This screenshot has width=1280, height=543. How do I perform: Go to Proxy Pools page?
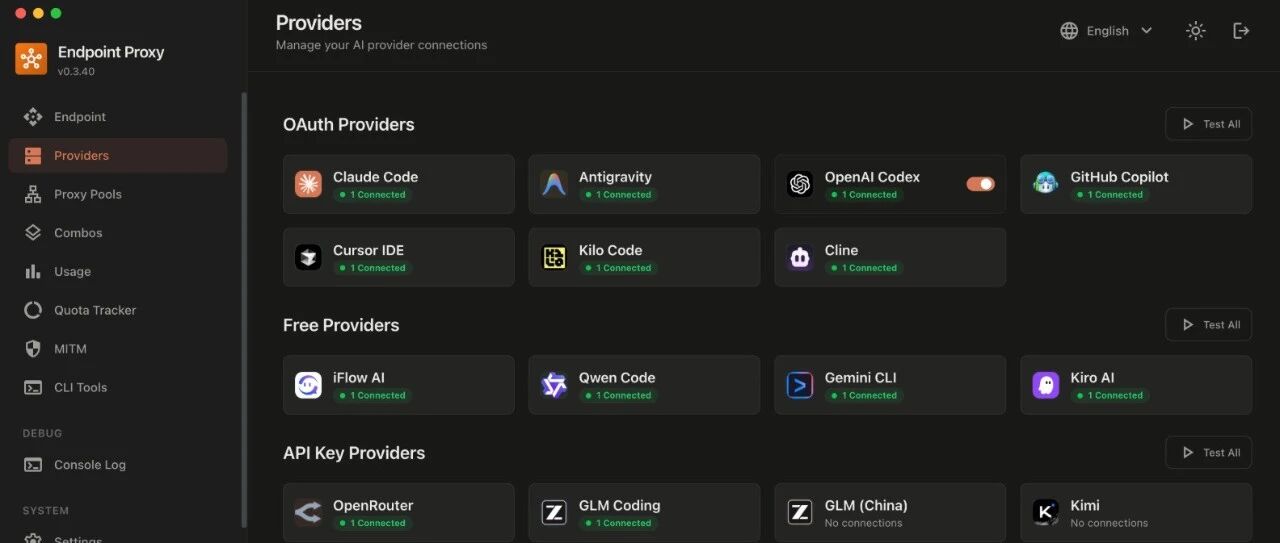point(118,194)
